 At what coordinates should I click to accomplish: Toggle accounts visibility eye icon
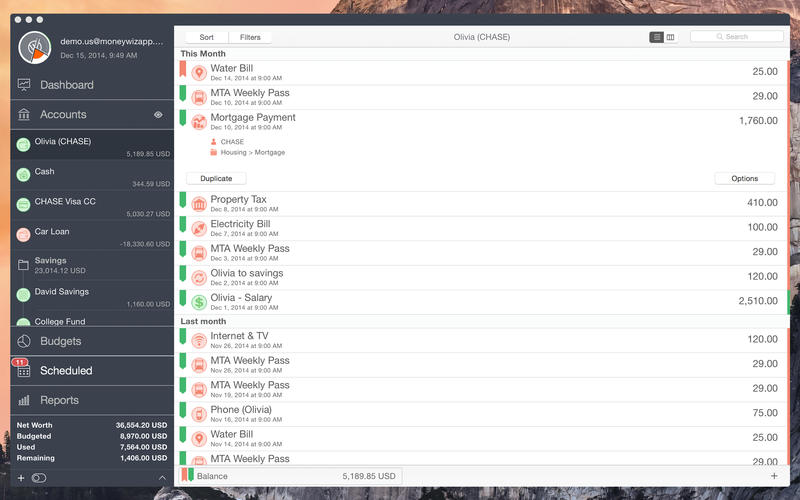click(158, 115)
